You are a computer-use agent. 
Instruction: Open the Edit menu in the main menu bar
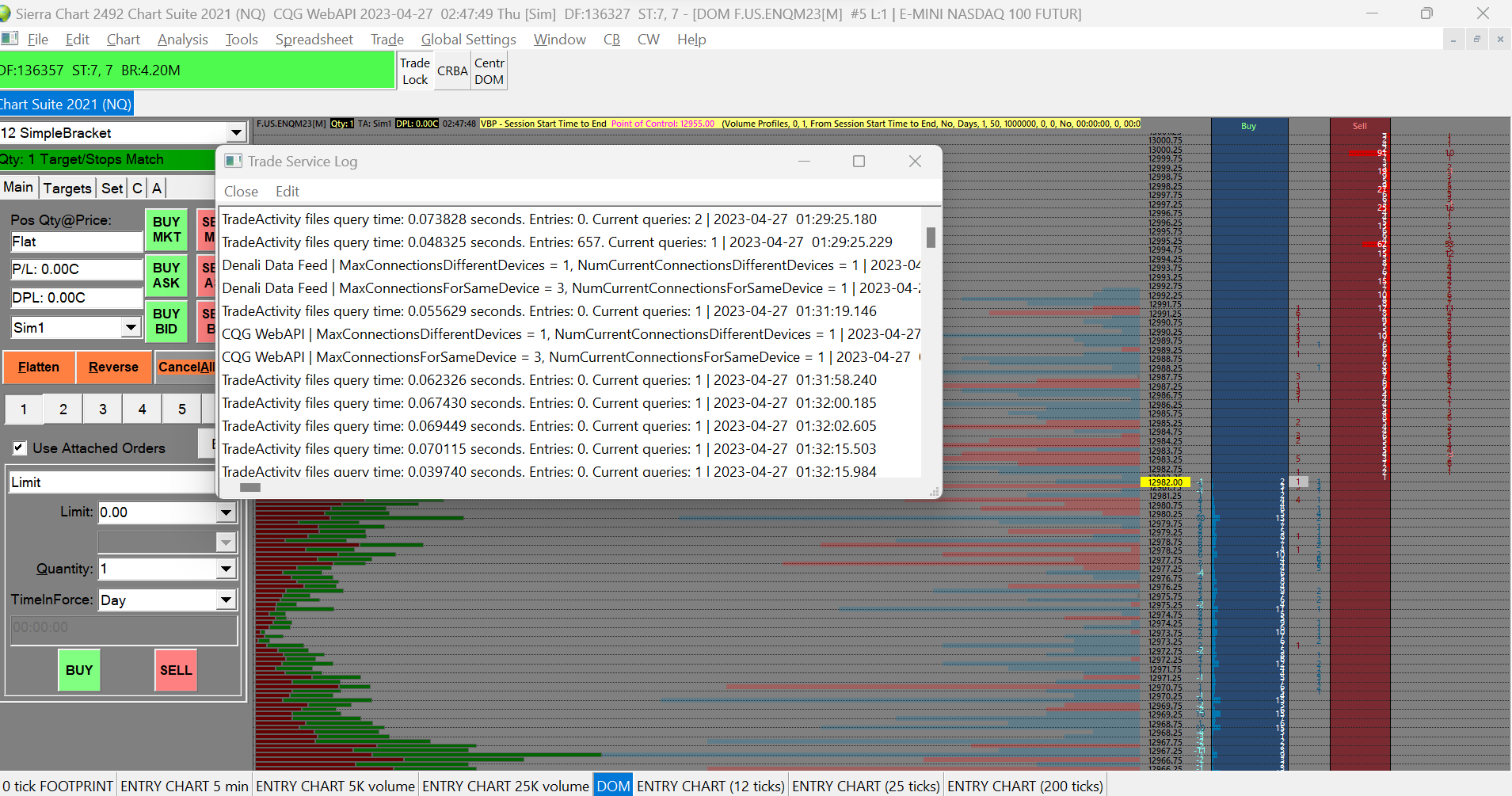pyautogui.click(x=77, y=40)
